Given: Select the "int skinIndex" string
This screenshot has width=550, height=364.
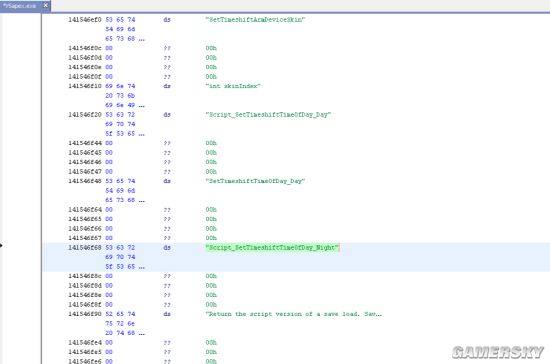Looking at the screenshot, I should pos(233,86).
